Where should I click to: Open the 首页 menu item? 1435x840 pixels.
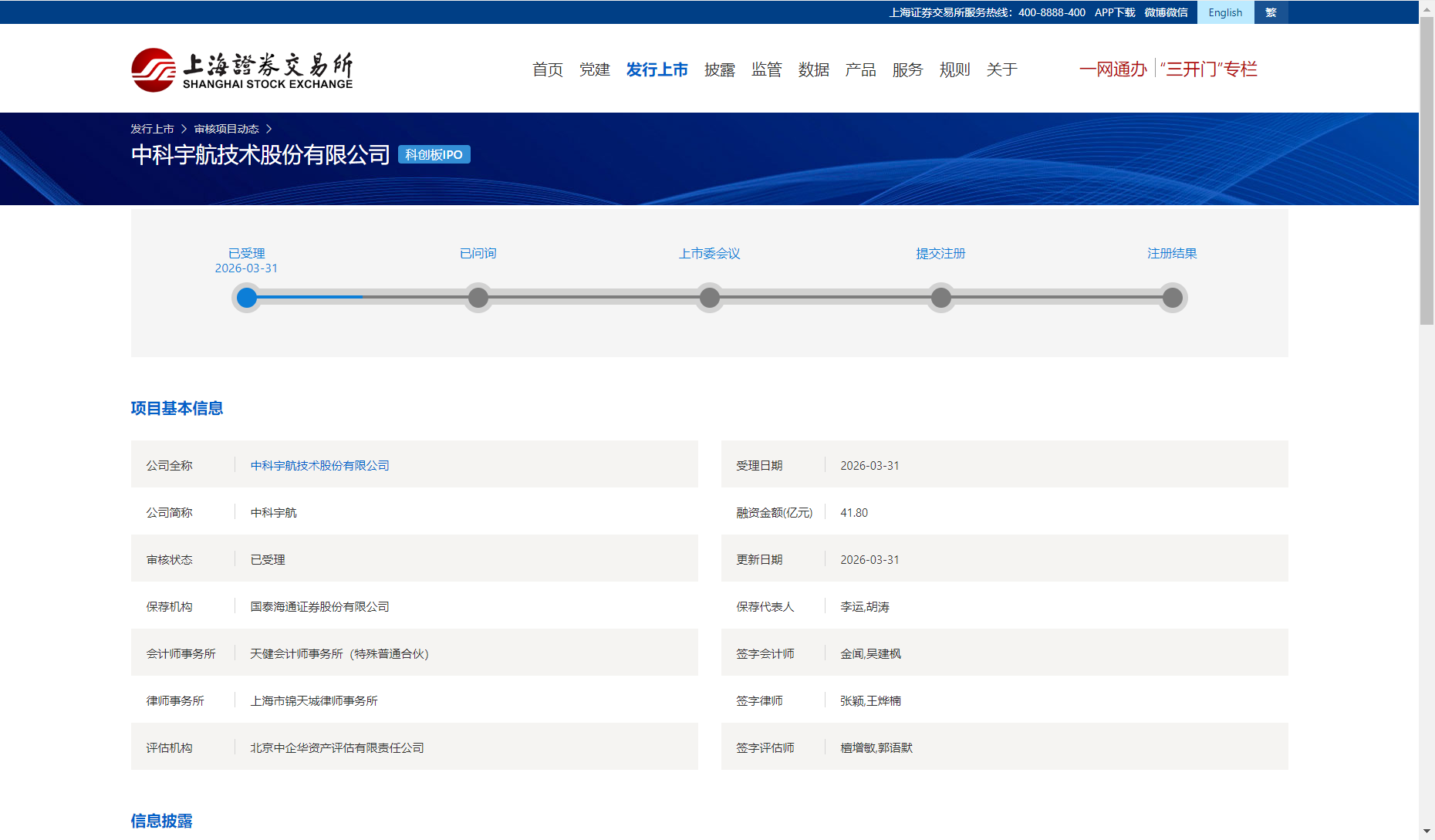click(548, 70)
